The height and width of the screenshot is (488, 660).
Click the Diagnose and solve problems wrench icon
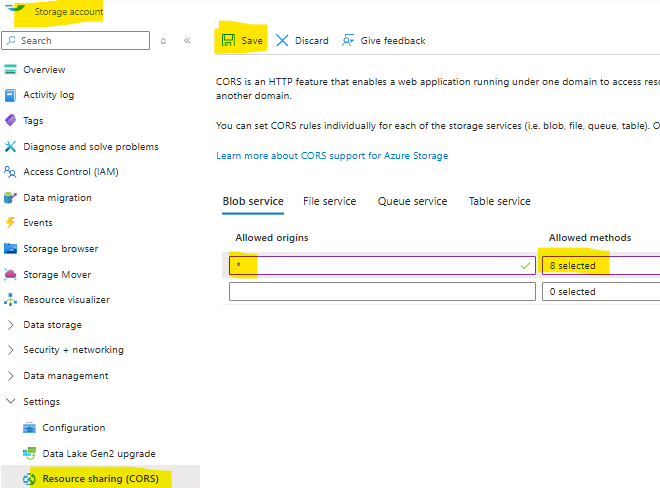tap(11, 147)
